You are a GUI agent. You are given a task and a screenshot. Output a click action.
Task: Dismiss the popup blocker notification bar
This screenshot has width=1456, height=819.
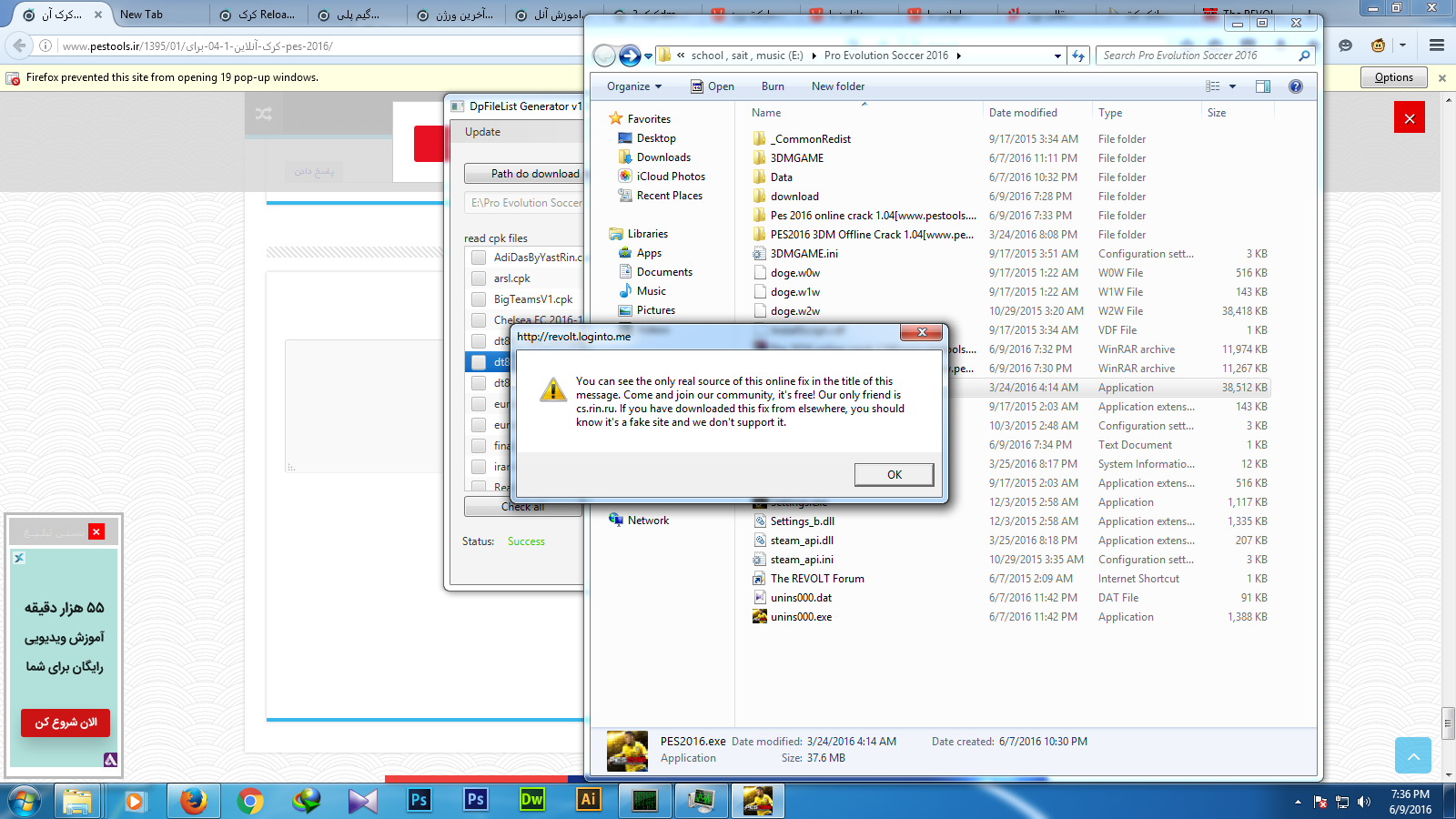(1442, 78)
